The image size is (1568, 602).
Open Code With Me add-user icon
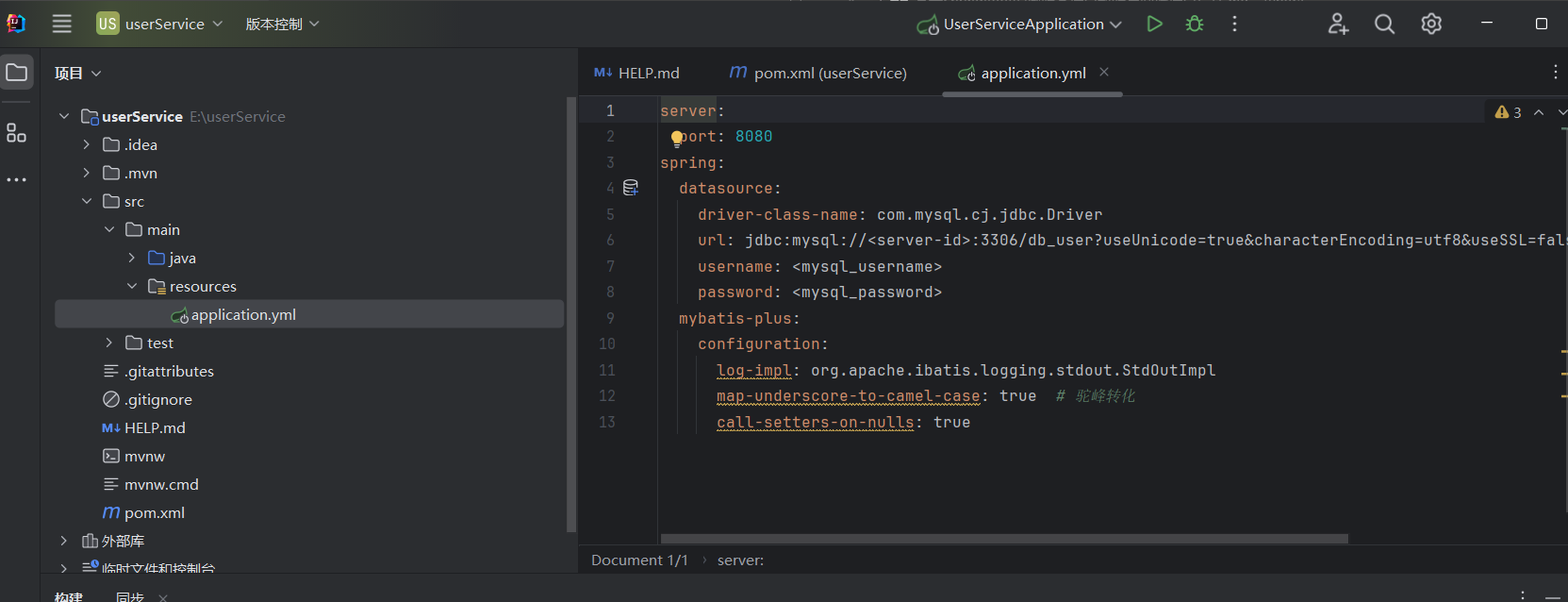coord(1338,24)
